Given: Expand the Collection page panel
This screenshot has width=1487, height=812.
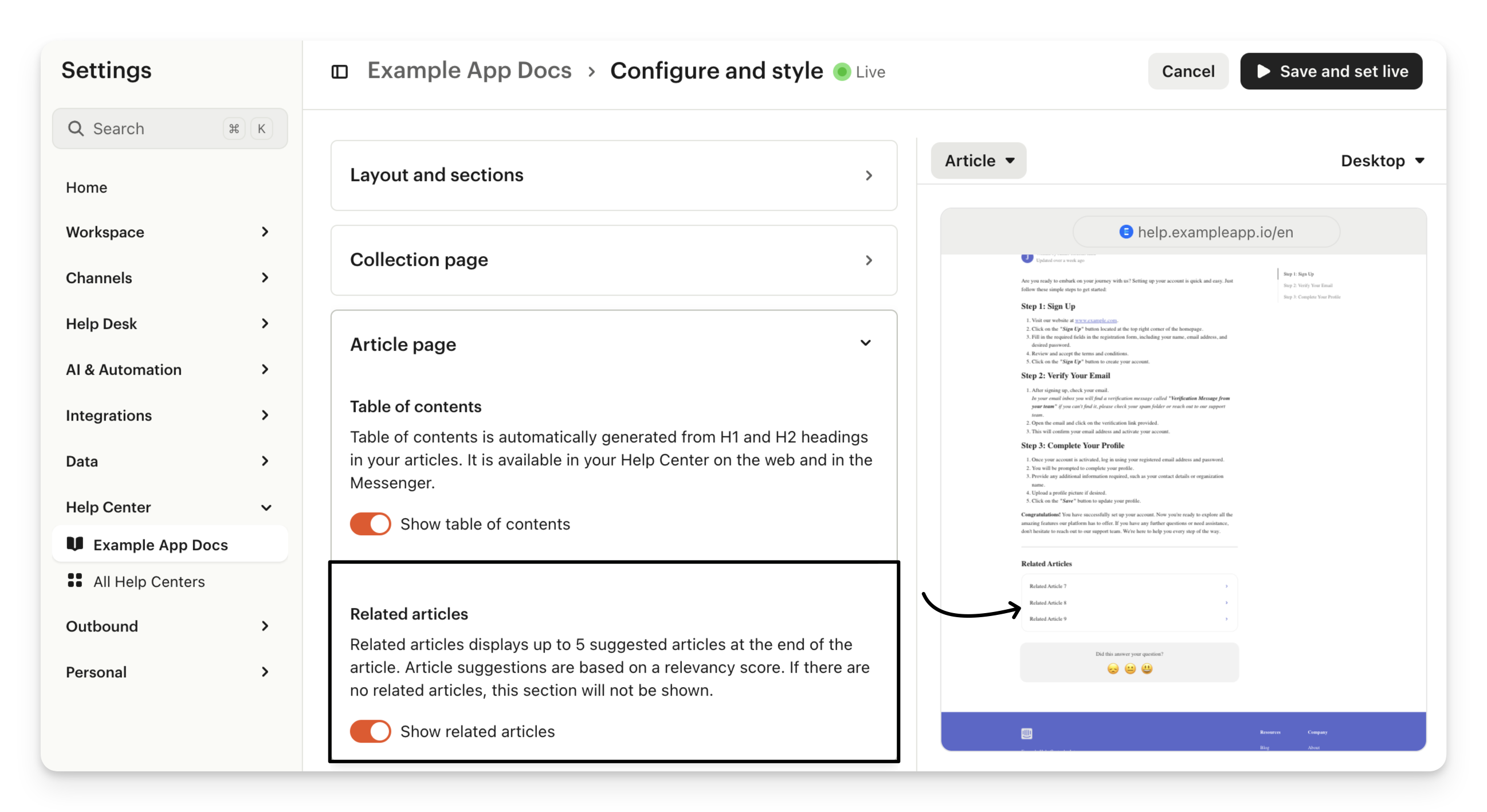Looking at the screenshot, I should pyautogui.click(x=613, y=260).
